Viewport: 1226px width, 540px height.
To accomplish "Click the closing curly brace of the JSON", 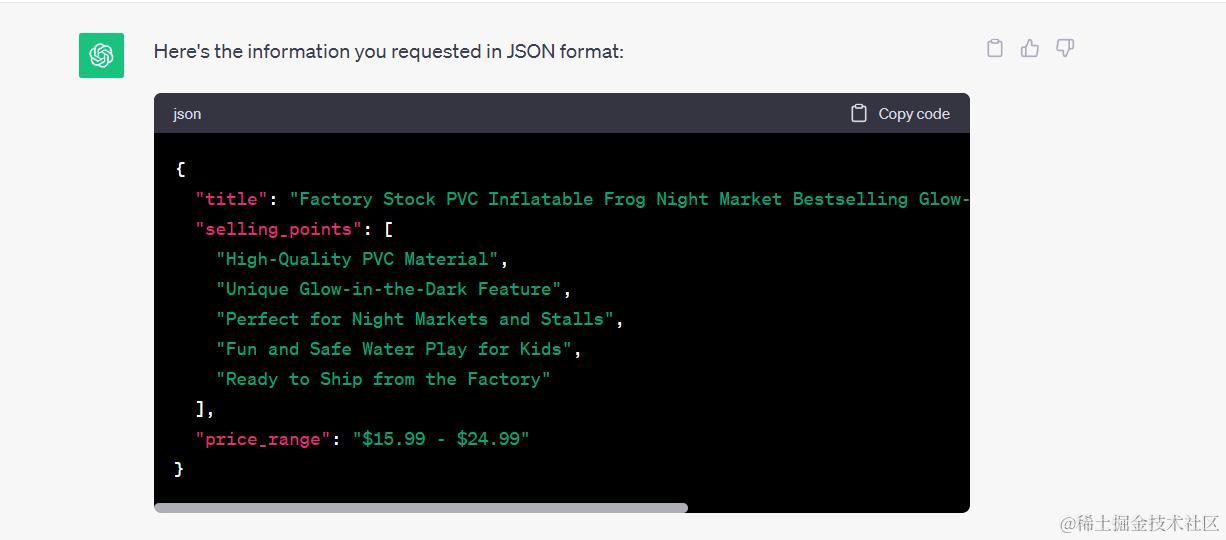I will 179,468.
